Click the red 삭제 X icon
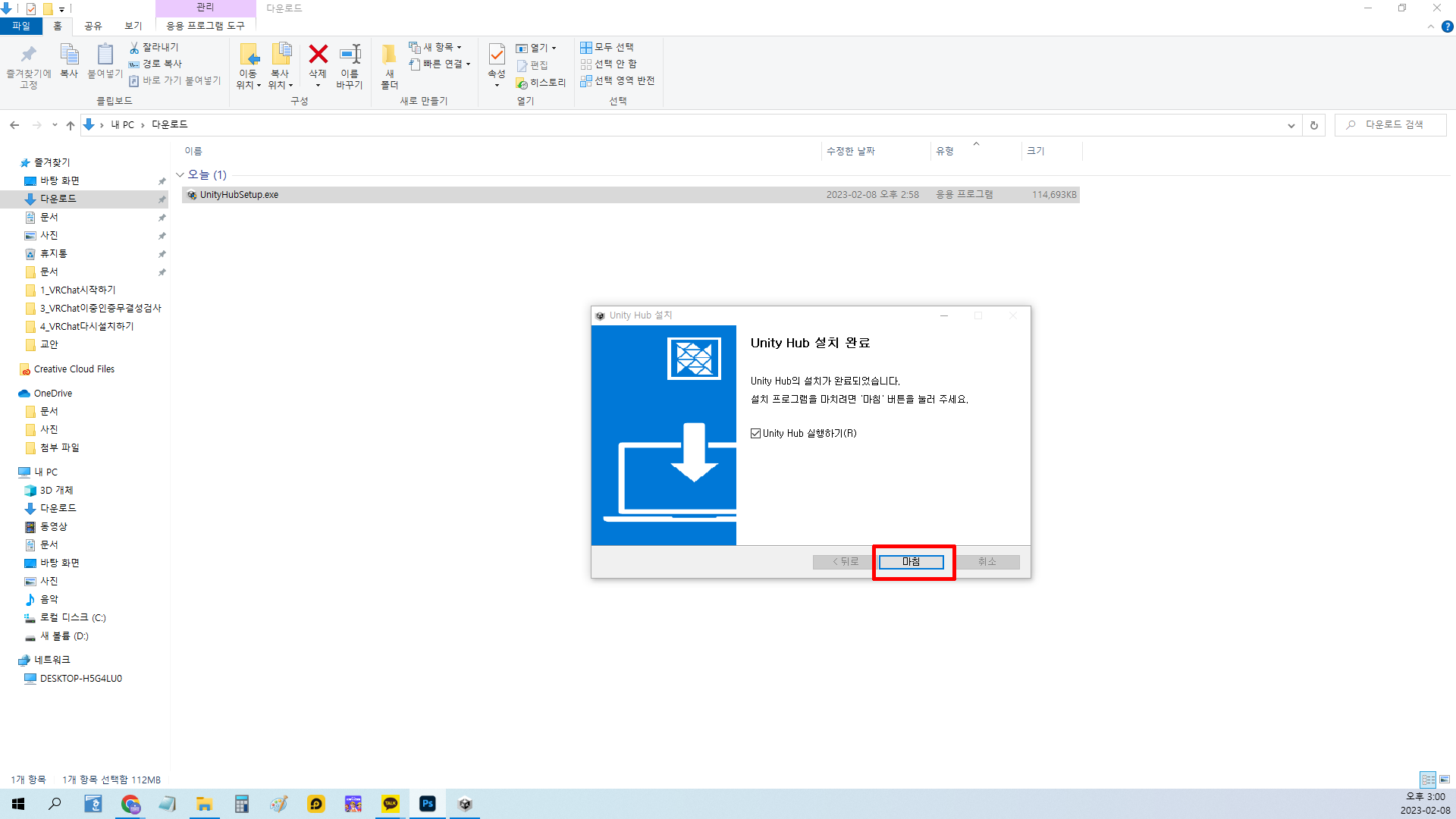This screenshot has height=819, width=1456. pos(318,55)
